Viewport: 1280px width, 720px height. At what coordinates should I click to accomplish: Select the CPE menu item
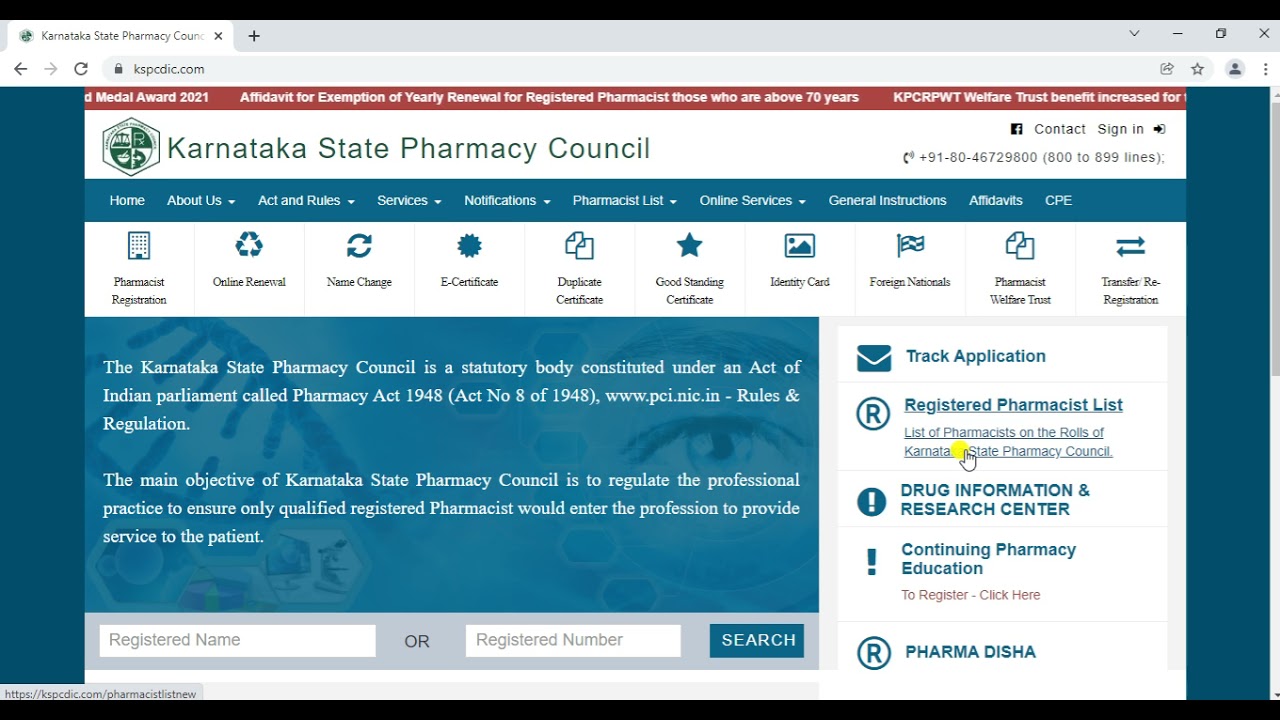click(1058, 201)
